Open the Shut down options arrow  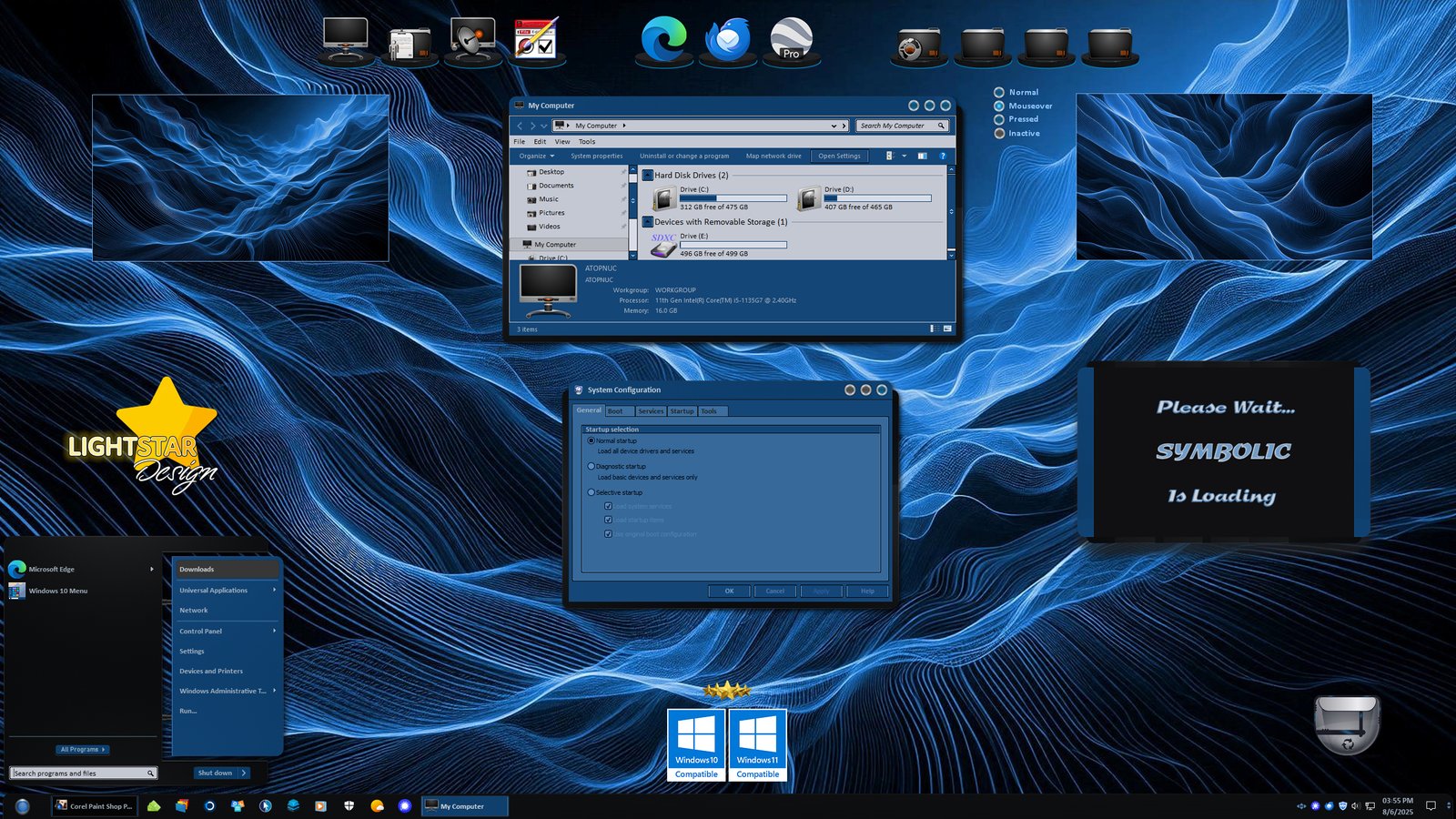coord(244,773)
